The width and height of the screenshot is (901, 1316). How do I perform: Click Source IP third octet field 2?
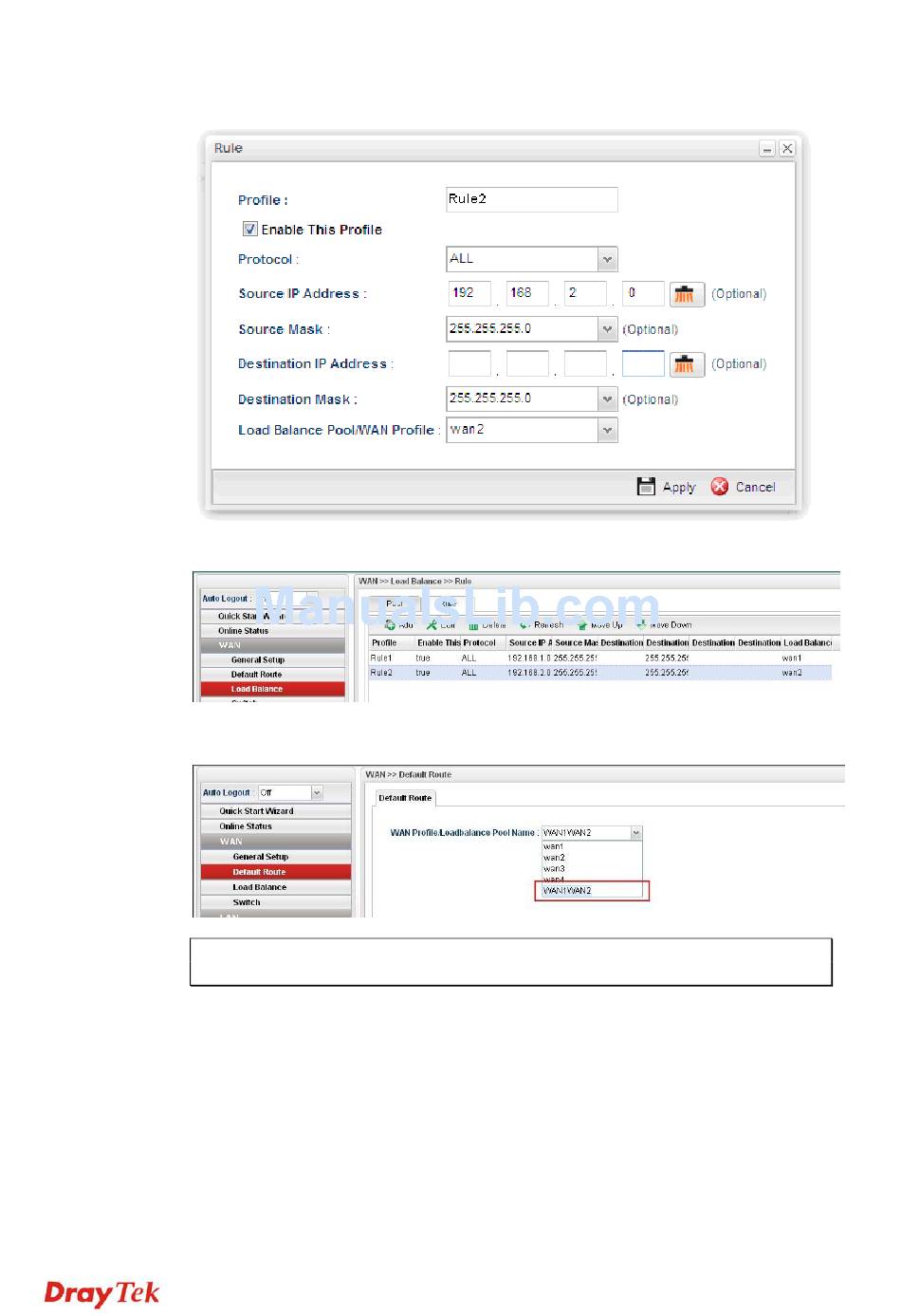585,293
